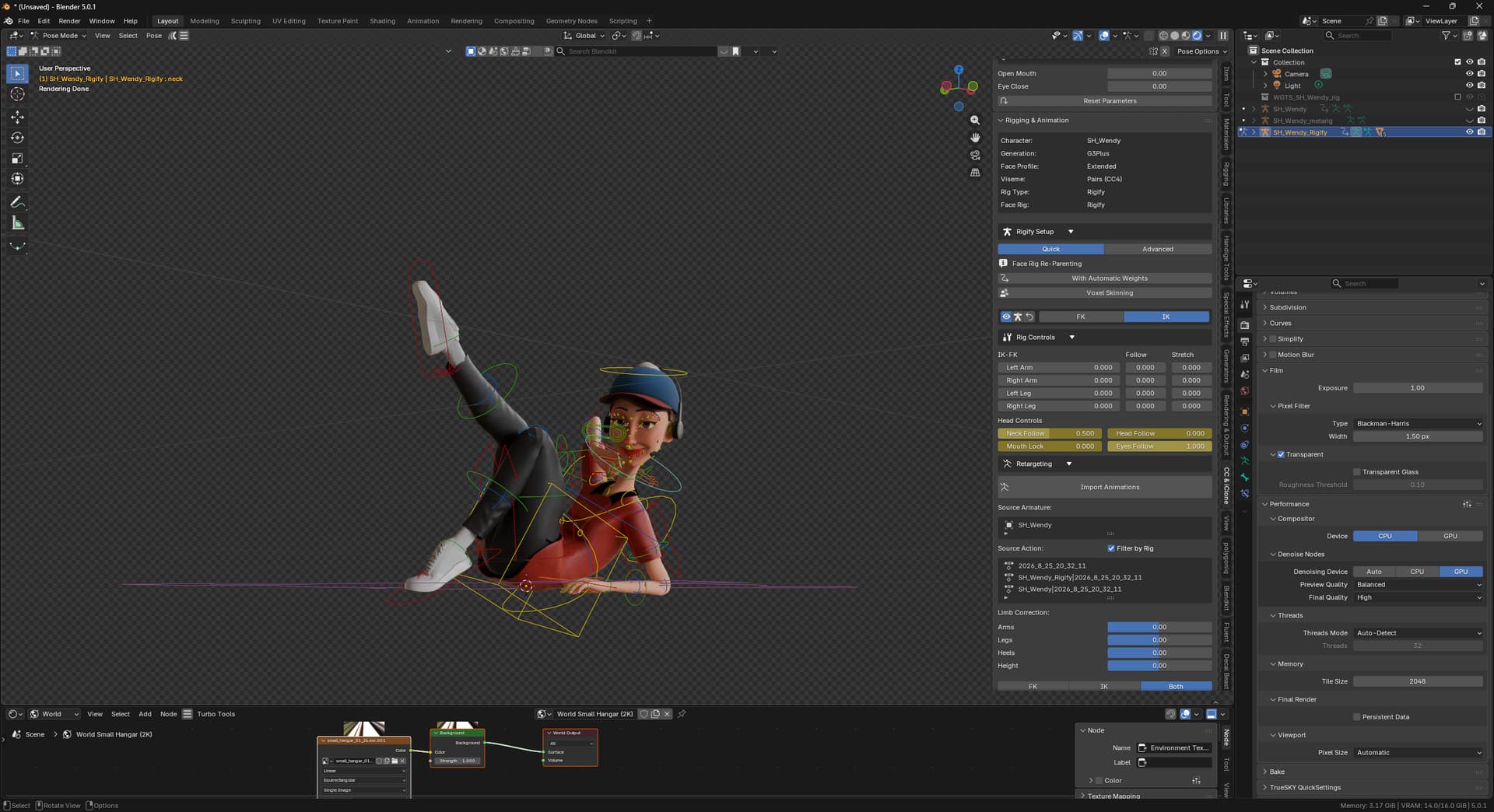Viewport: 1494px width, 812px height.
Task: Click the pan hand icon in viewport
Action: [x=975, y=138]
